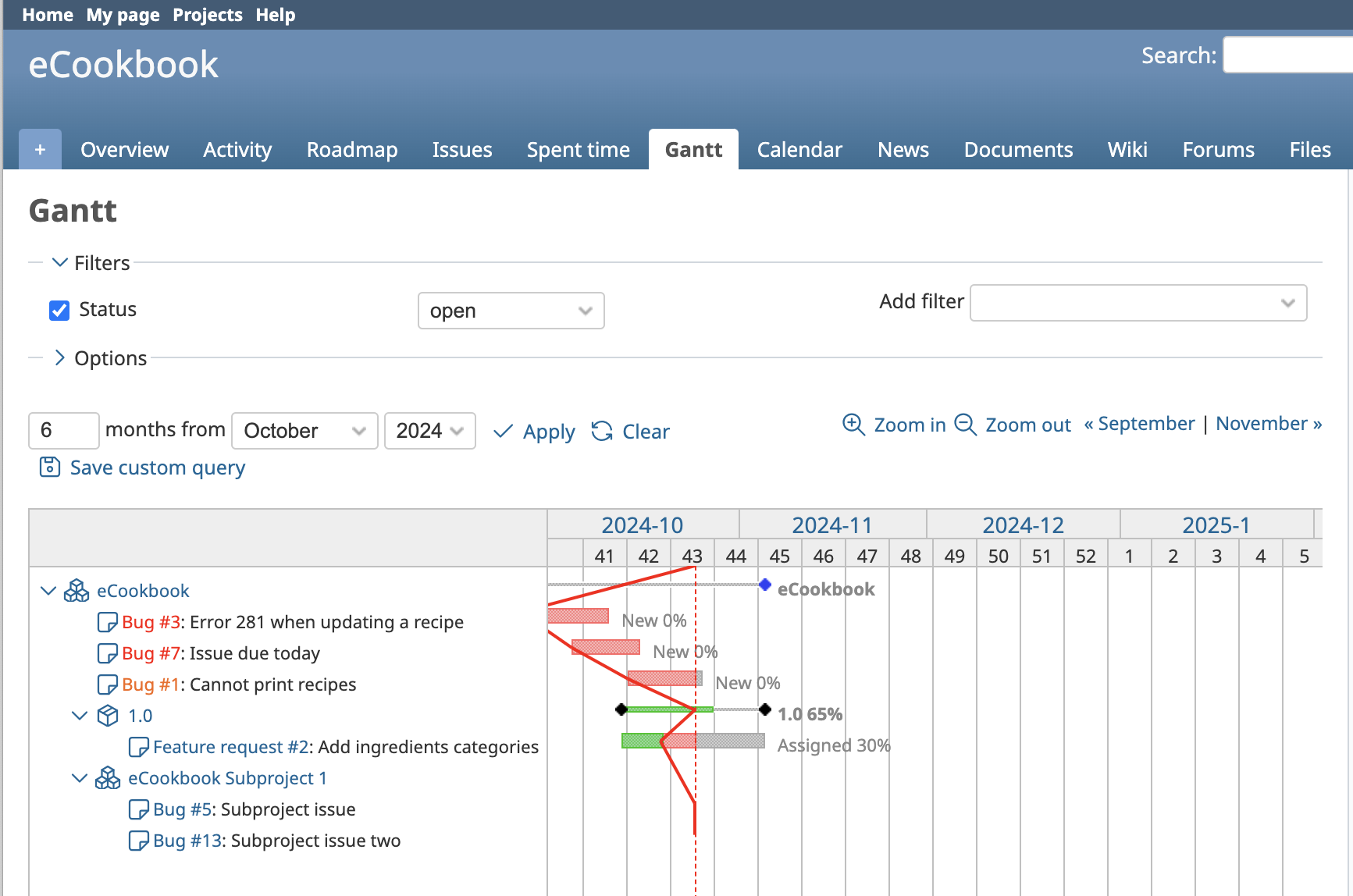Viewport: 1353px width, 896px height.
Task: Open the status dropdown showing open
Action: (511, 311)
